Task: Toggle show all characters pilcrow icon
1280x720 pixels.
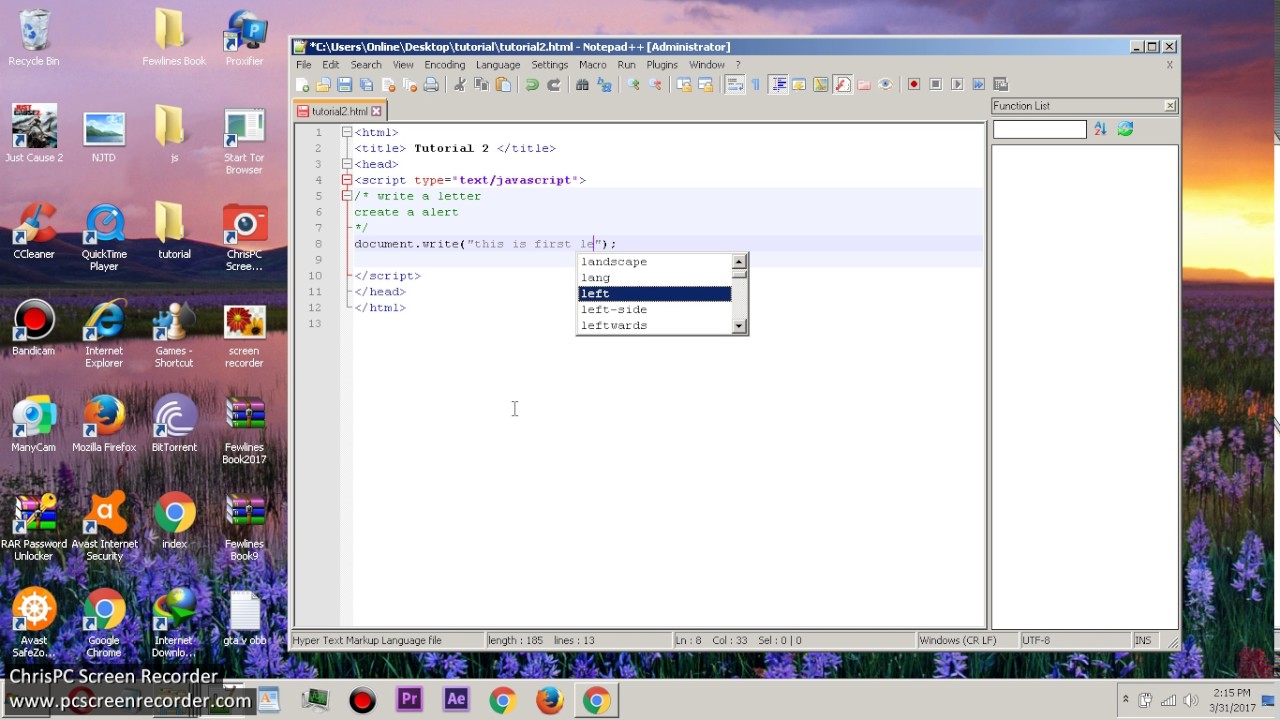Action: tap(756, 85)
